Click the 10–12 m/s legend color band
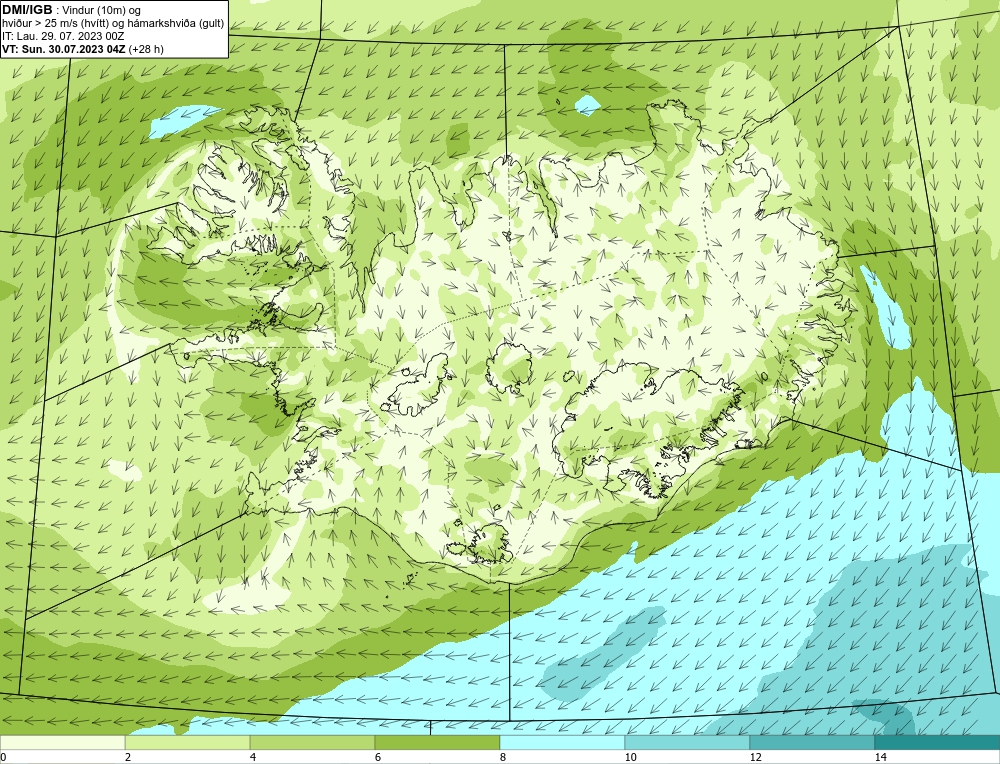The height and width of the screenshot is (764, 1000). coord(688,743)
